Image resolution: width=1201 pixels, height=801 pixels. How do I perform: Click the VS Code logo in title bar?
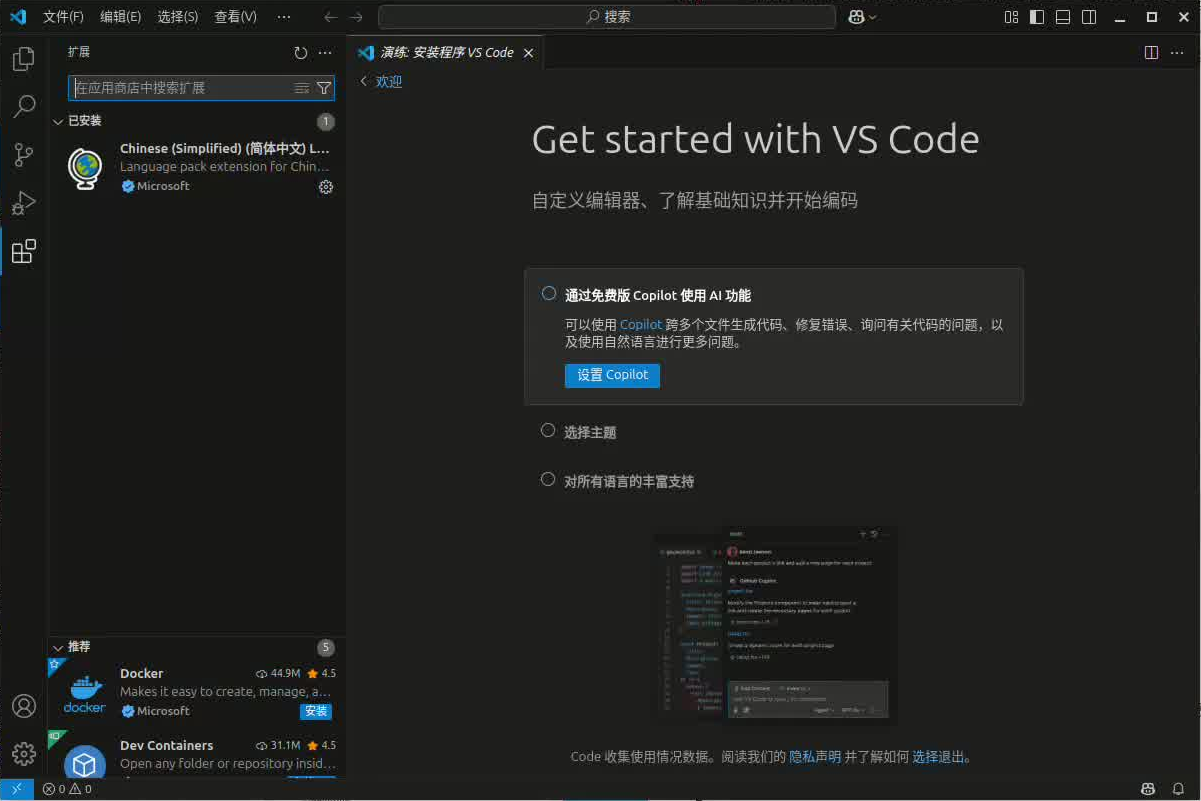[x=18, y=17]
